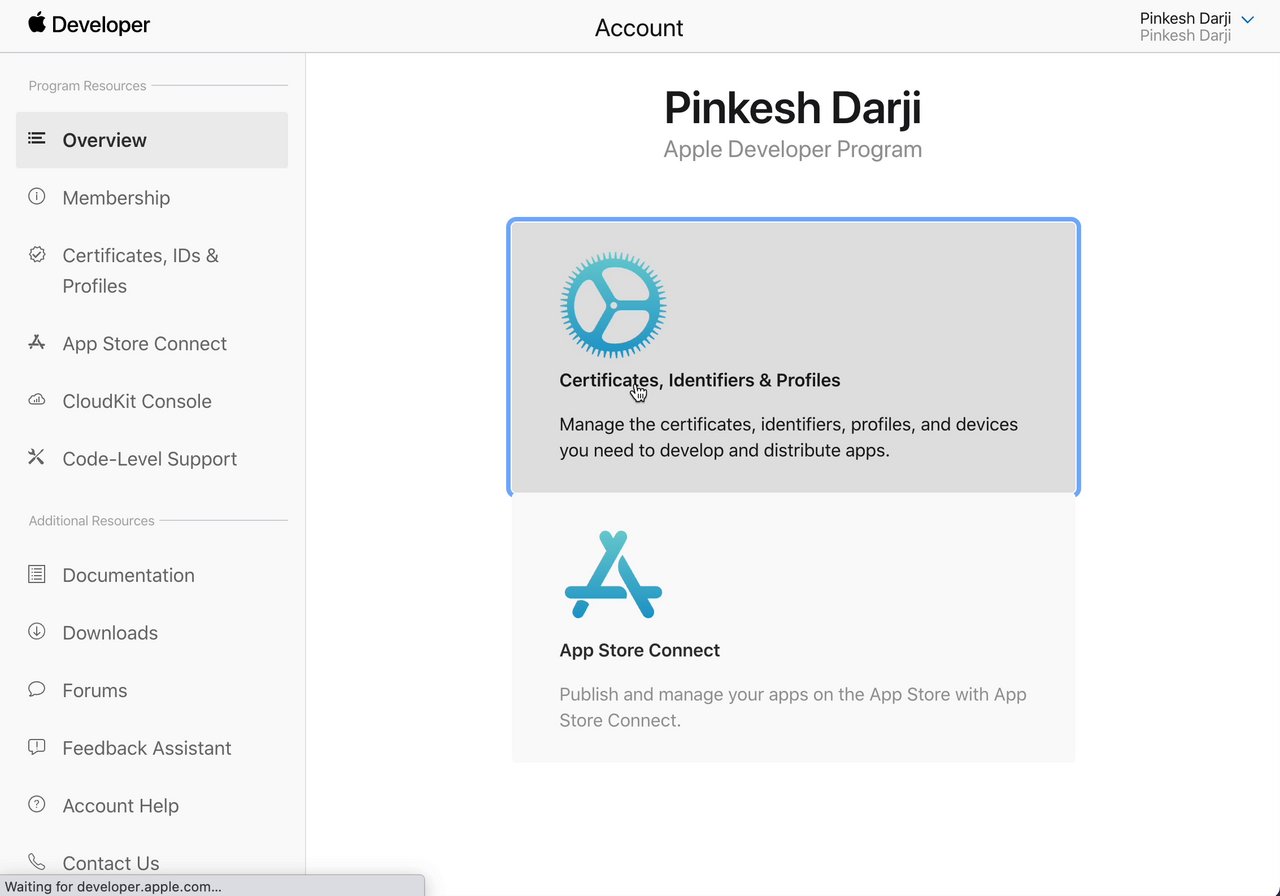The width and height of the screenshot is (1280, 896).
Task: Go to Downloads page
Action: [x=110, y=633]
